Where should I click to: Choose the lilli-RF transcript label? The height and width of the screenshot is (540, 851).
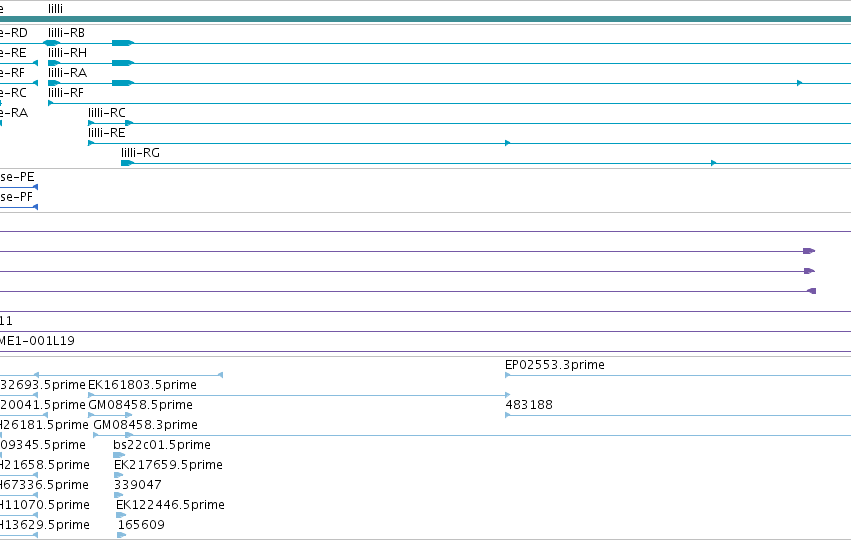tap(66, 93)
